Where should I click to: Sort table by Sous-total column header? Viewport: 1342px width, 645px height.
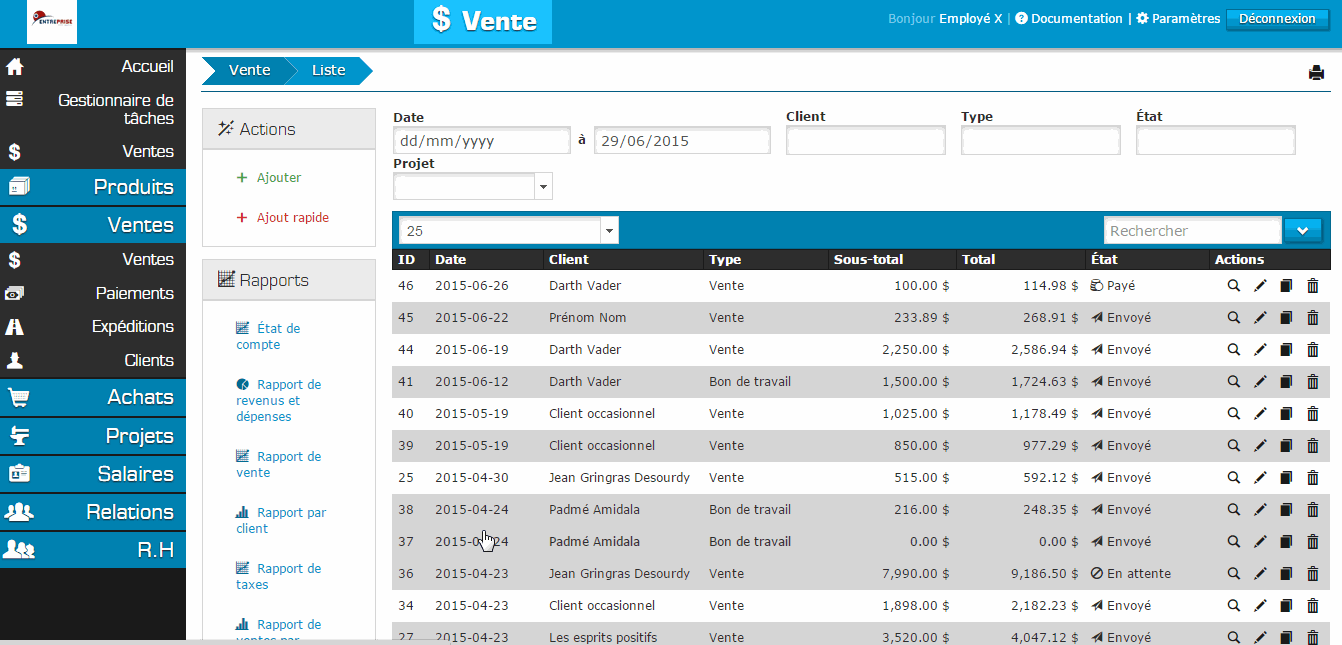[868, 260]
